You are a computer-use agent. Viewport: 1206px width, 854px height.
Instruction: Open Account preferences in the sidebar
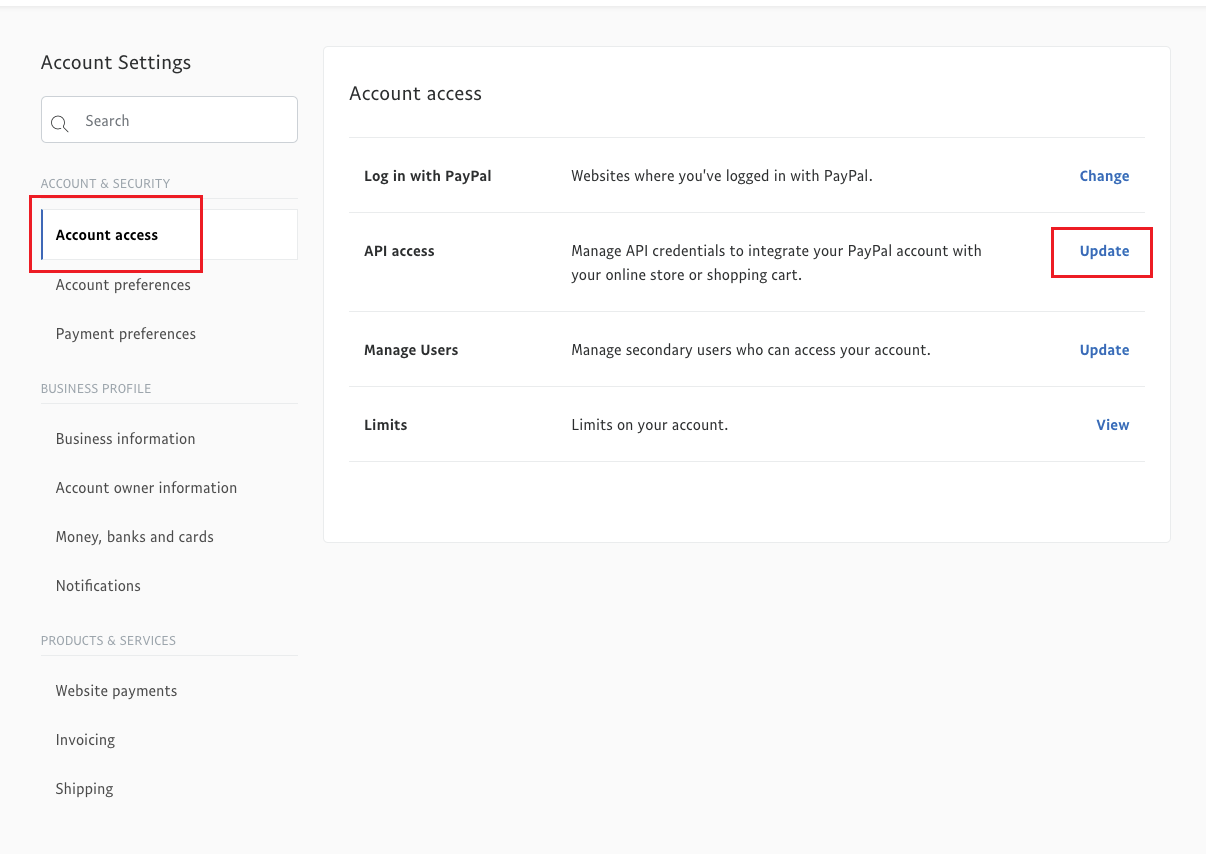point(123,285)
